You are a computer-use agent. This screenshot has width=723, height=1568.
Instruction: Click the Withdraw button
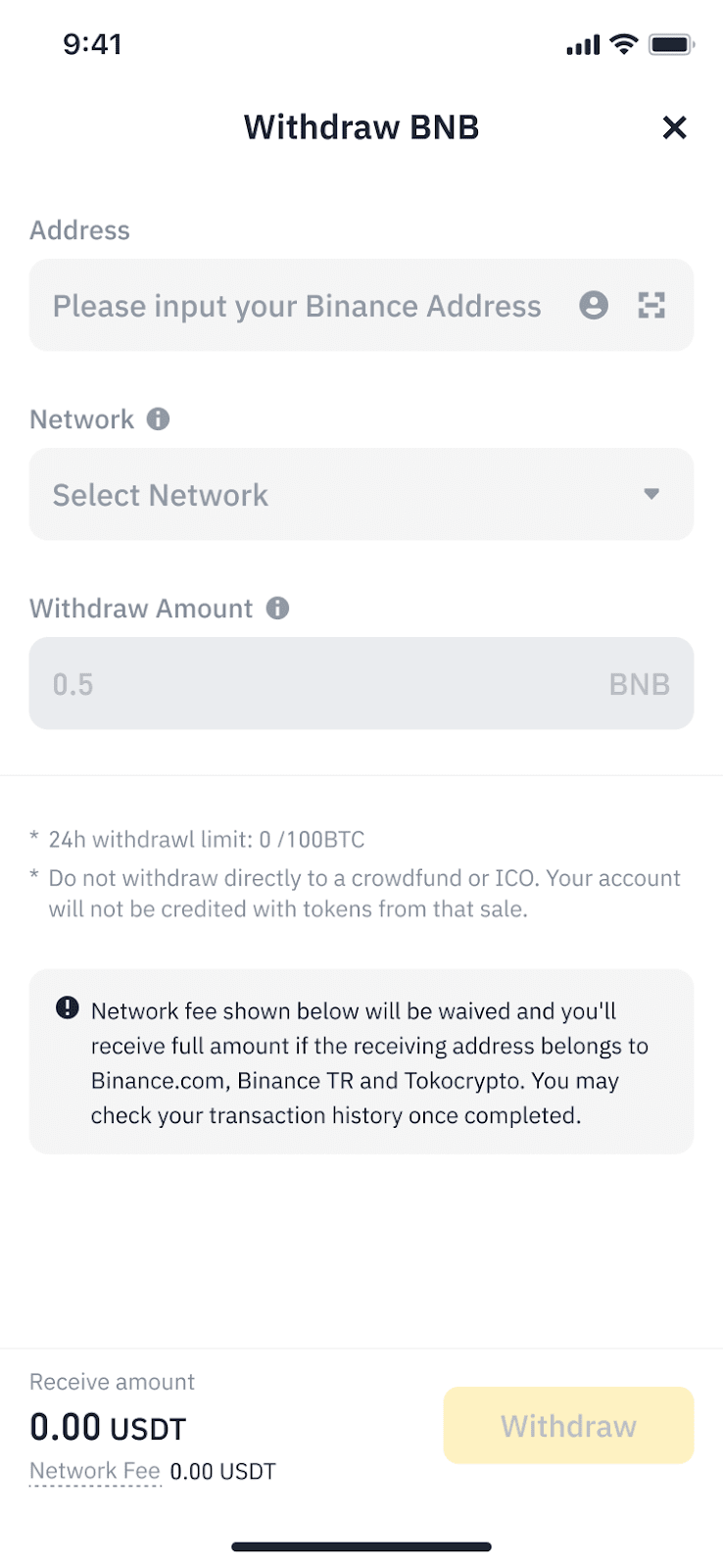click(568, 1426)
